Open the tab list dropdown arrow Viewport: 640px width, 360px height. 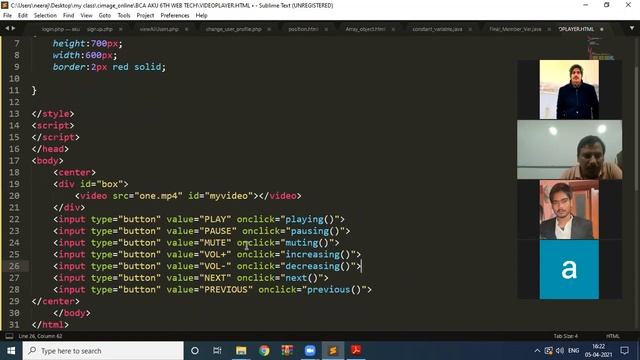[x=632, y=29]
